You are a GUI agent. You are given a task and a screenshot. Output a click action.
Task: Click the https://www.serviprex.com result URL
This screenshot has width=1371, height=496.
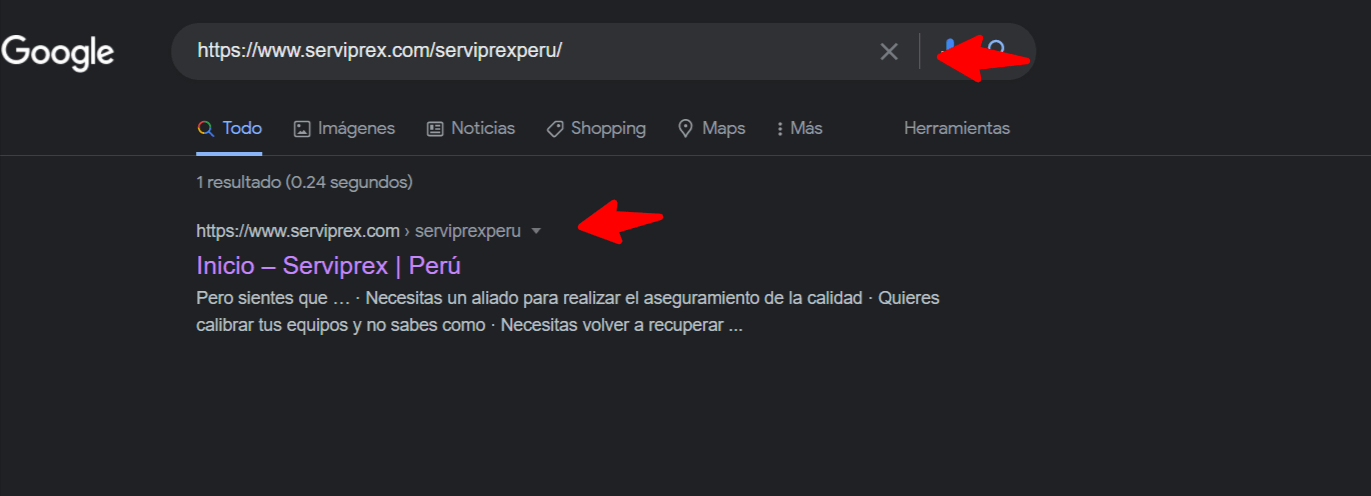pyautogui.click(x=298, y=231)
